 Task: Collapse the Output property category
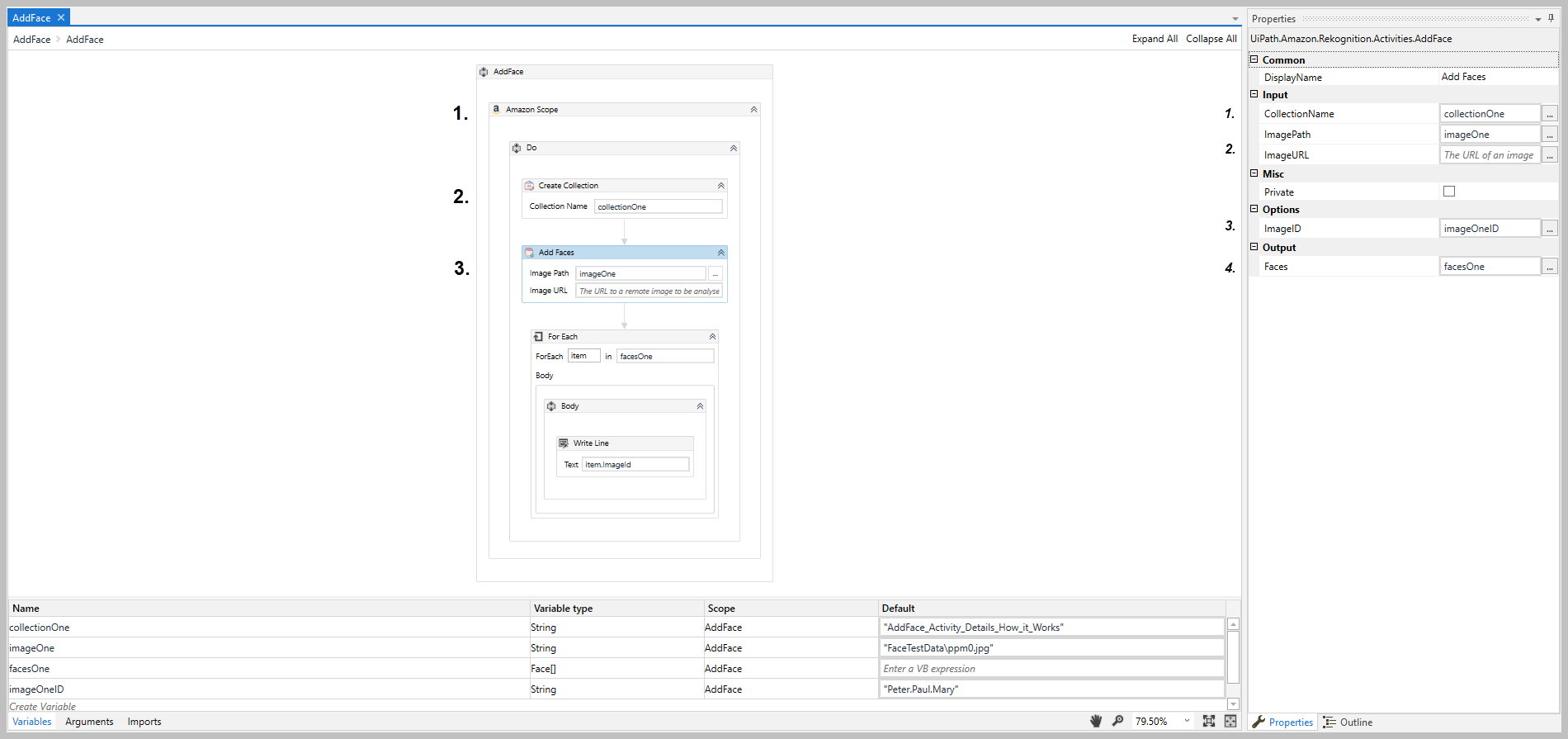1254,247
